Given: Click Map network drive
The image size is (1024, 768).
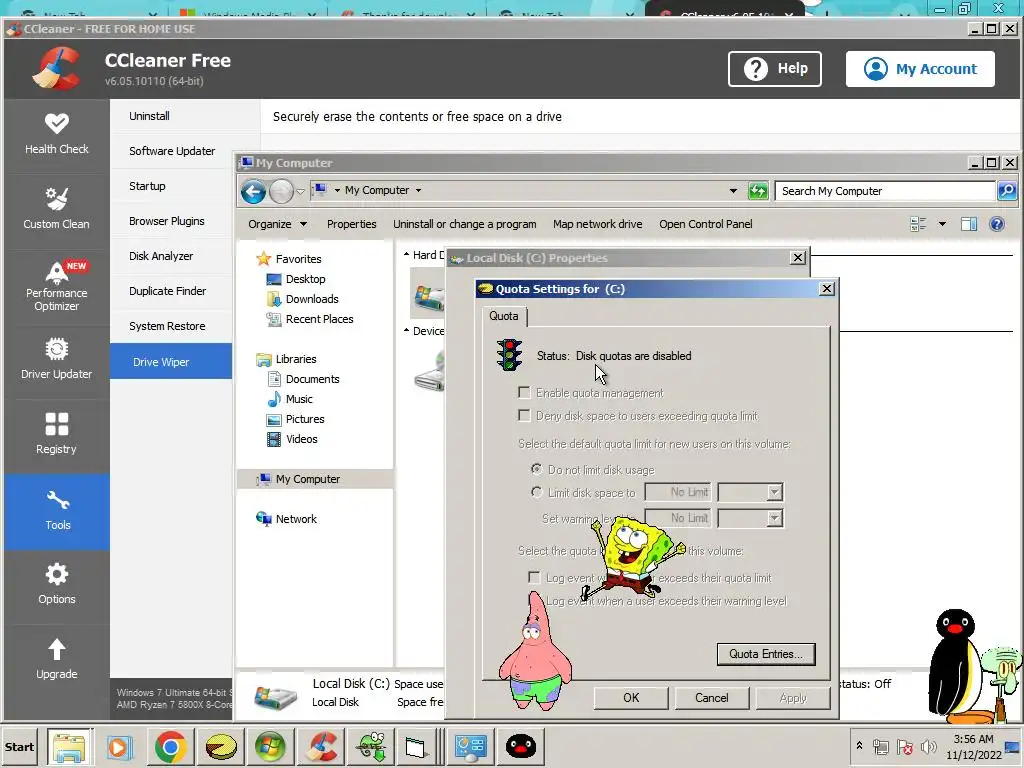Looking at the screenshot, I should tap(598, 224).
